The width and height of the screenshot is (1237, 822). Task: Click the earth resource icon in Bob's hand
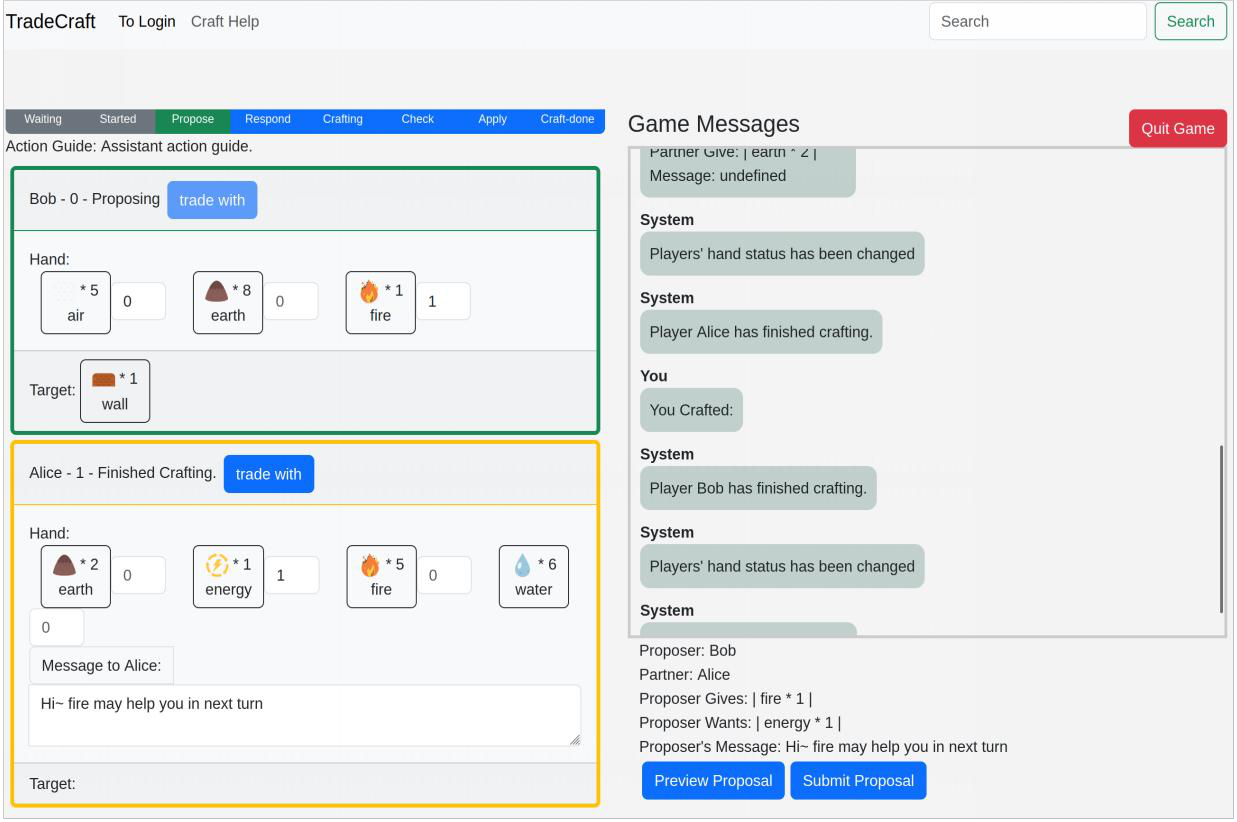[x=227, y=302]
